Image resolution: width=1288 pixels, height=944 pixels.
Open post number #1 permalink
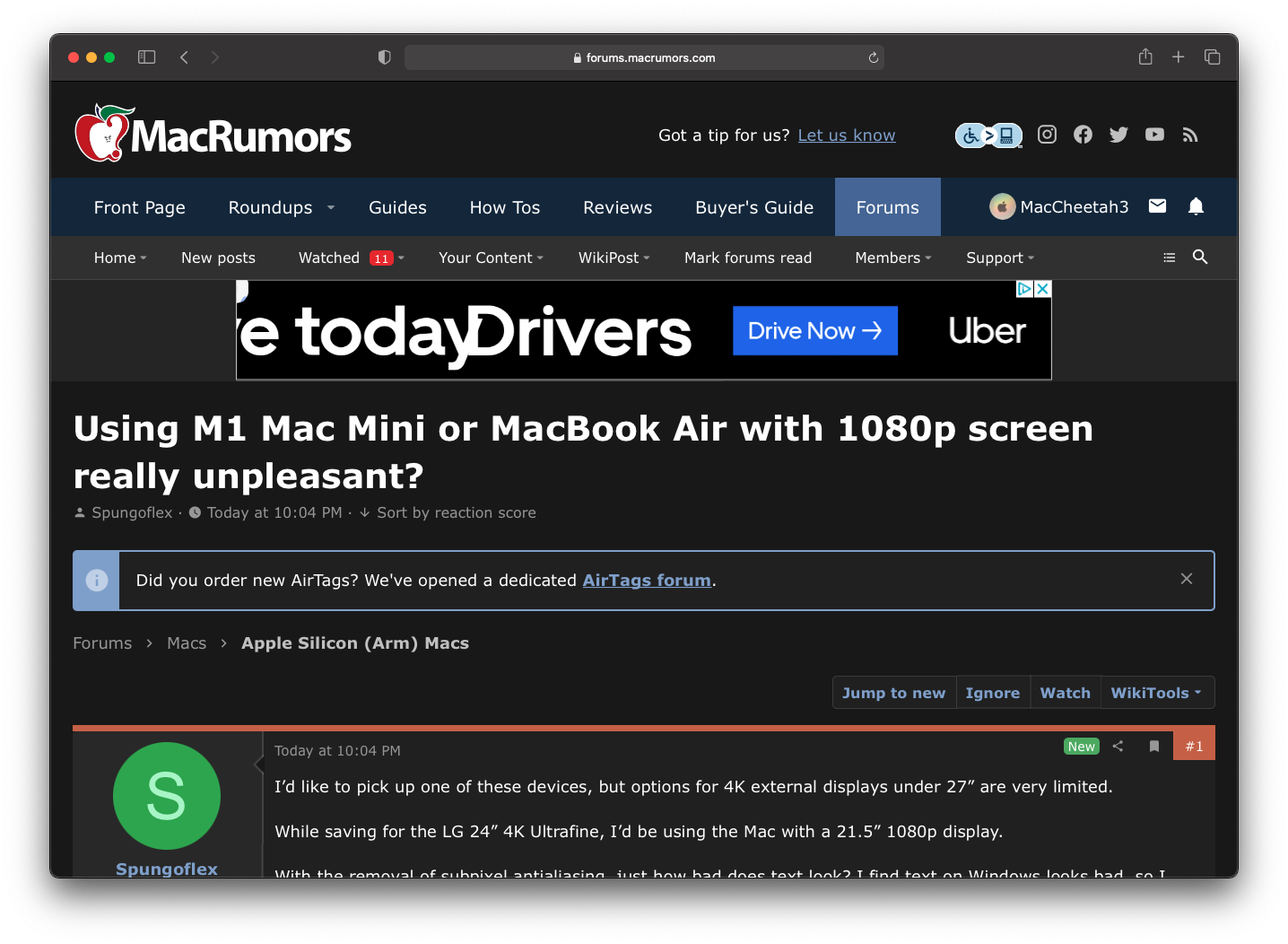(x=1194, y=746)
